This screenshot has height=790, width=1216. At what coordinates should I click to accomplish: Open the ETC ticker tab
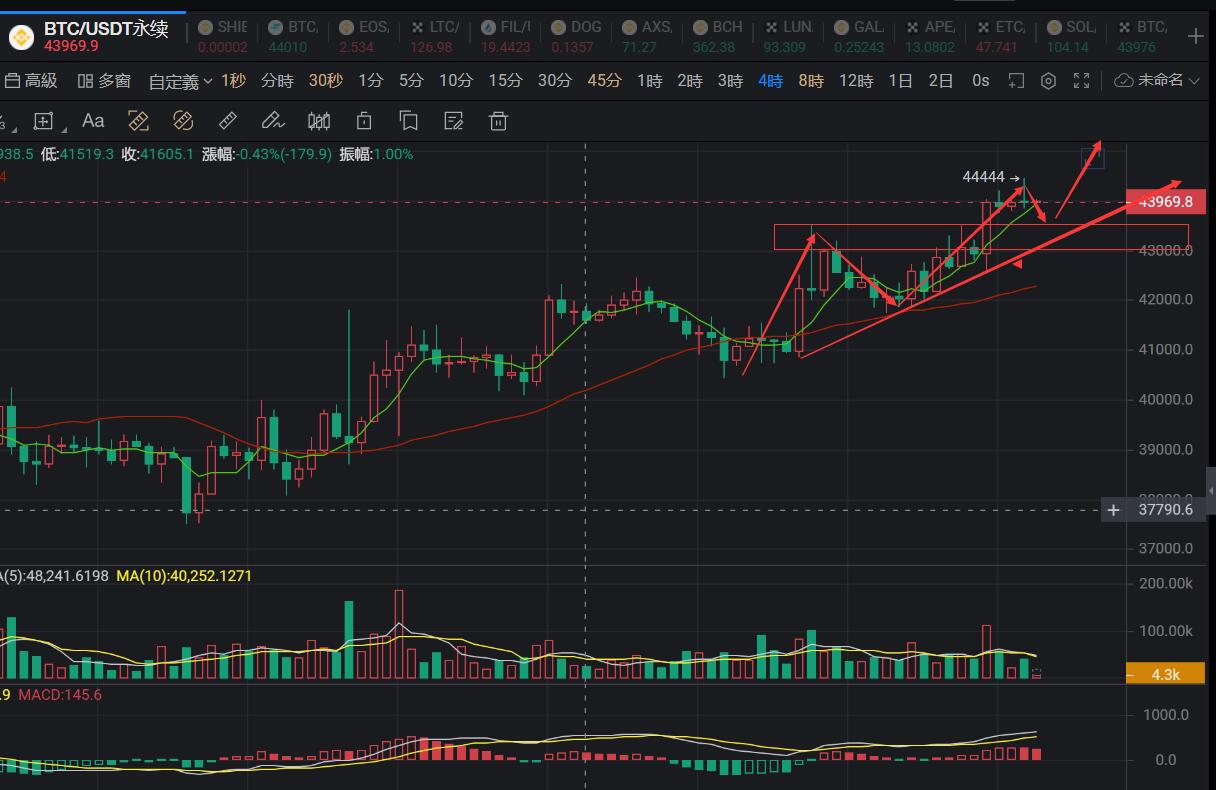(1000, 36)
